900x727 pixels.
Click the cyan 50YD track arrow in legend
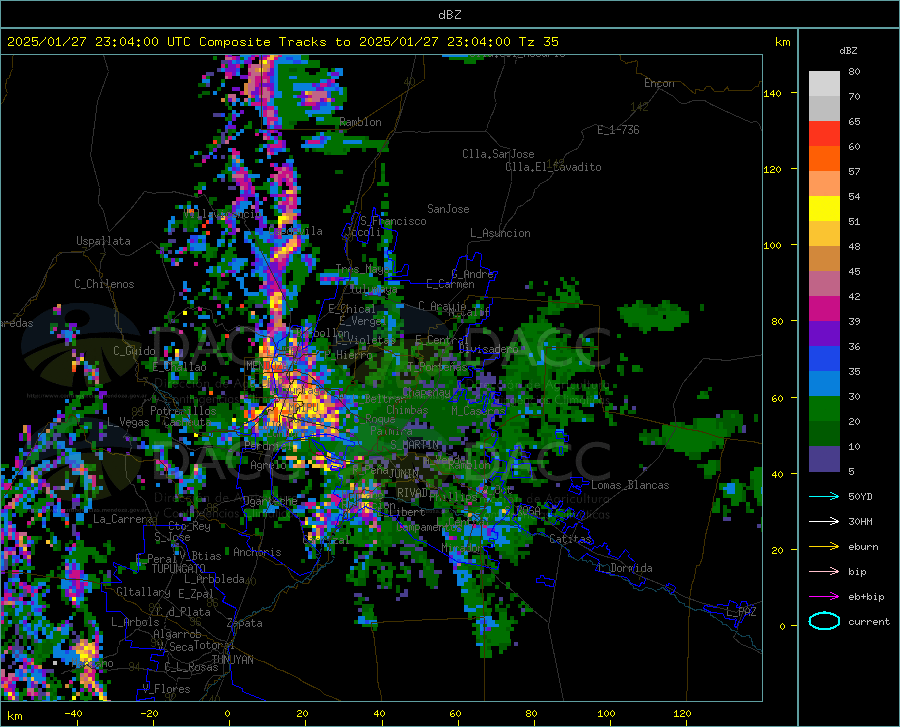824,496
